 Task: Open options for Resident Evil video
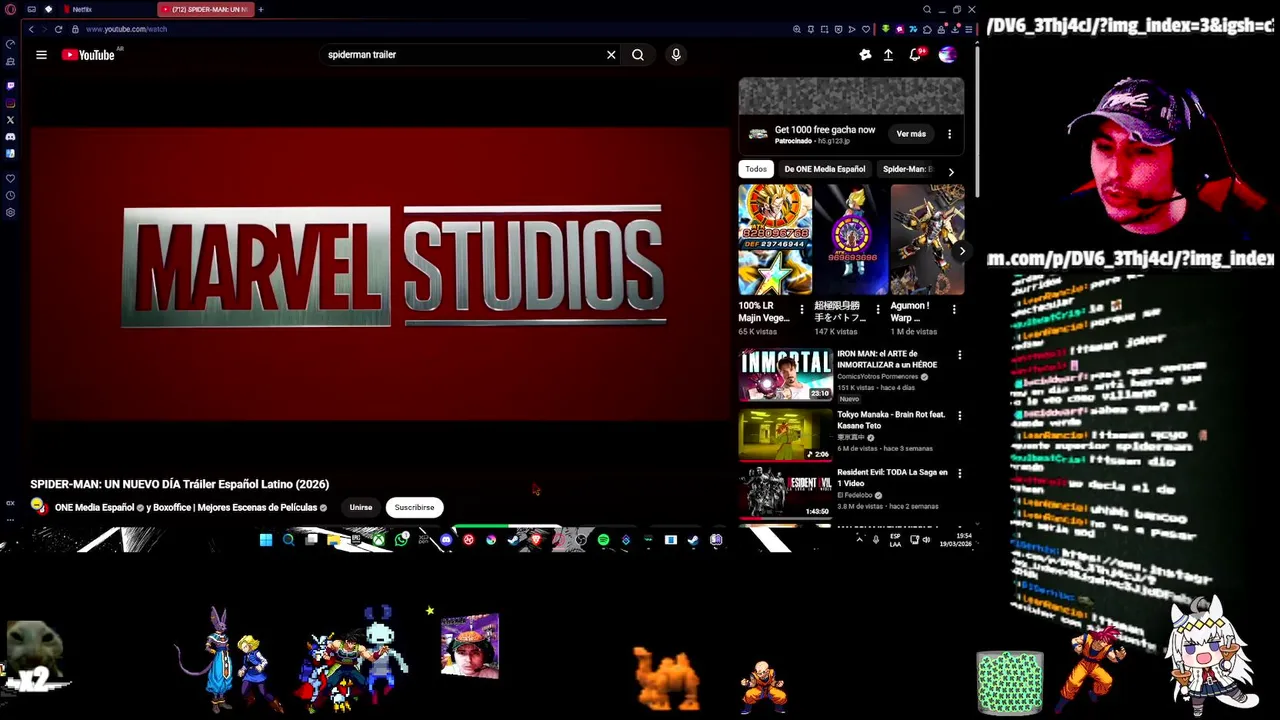point(959,473)
